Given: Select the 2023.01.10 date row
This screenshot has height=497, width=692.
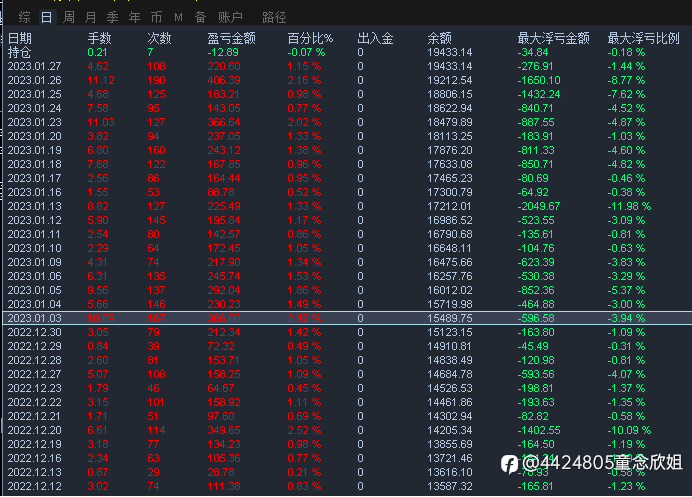Looking at the screenshot, I should 347,248.
